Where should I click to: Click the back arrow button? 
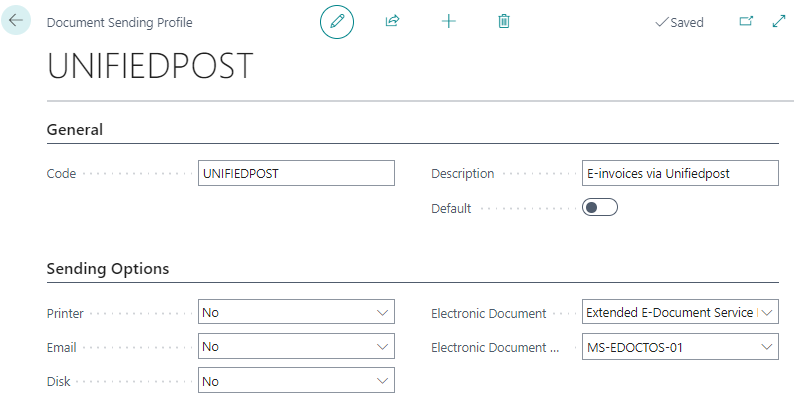coord(16,21)
